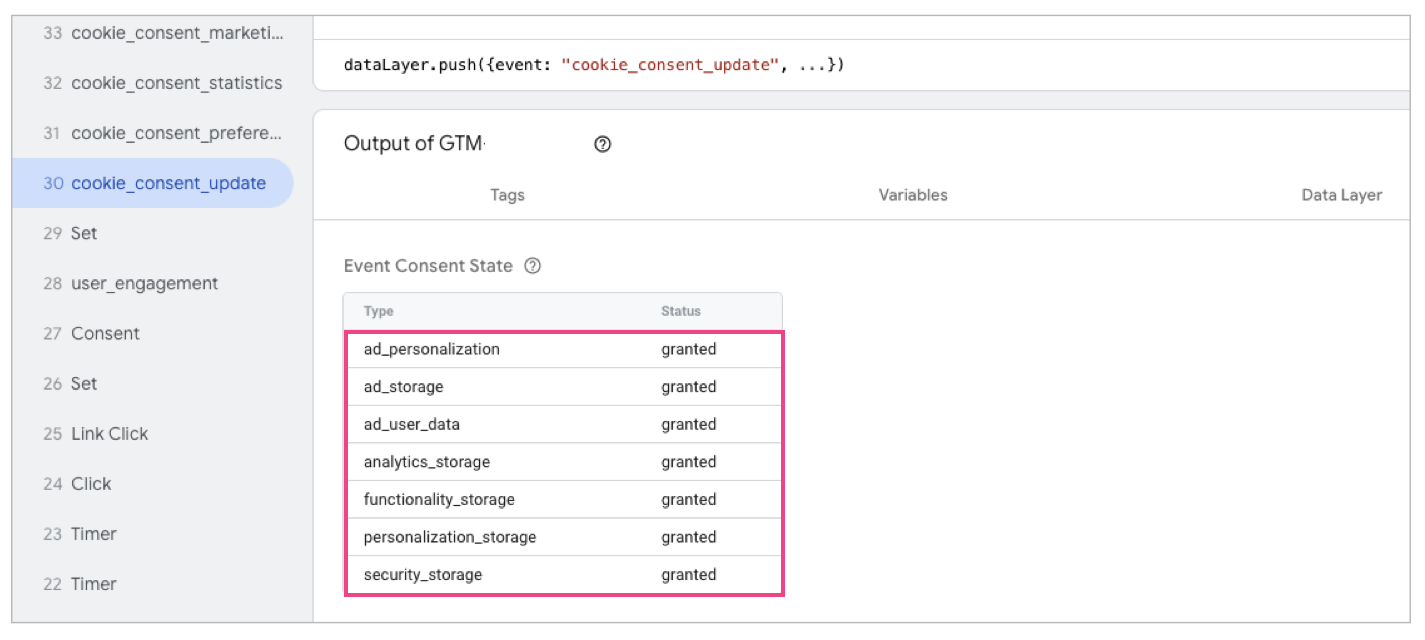
Task: Click the ad_personalization consent row
Action: pos(563,349)
